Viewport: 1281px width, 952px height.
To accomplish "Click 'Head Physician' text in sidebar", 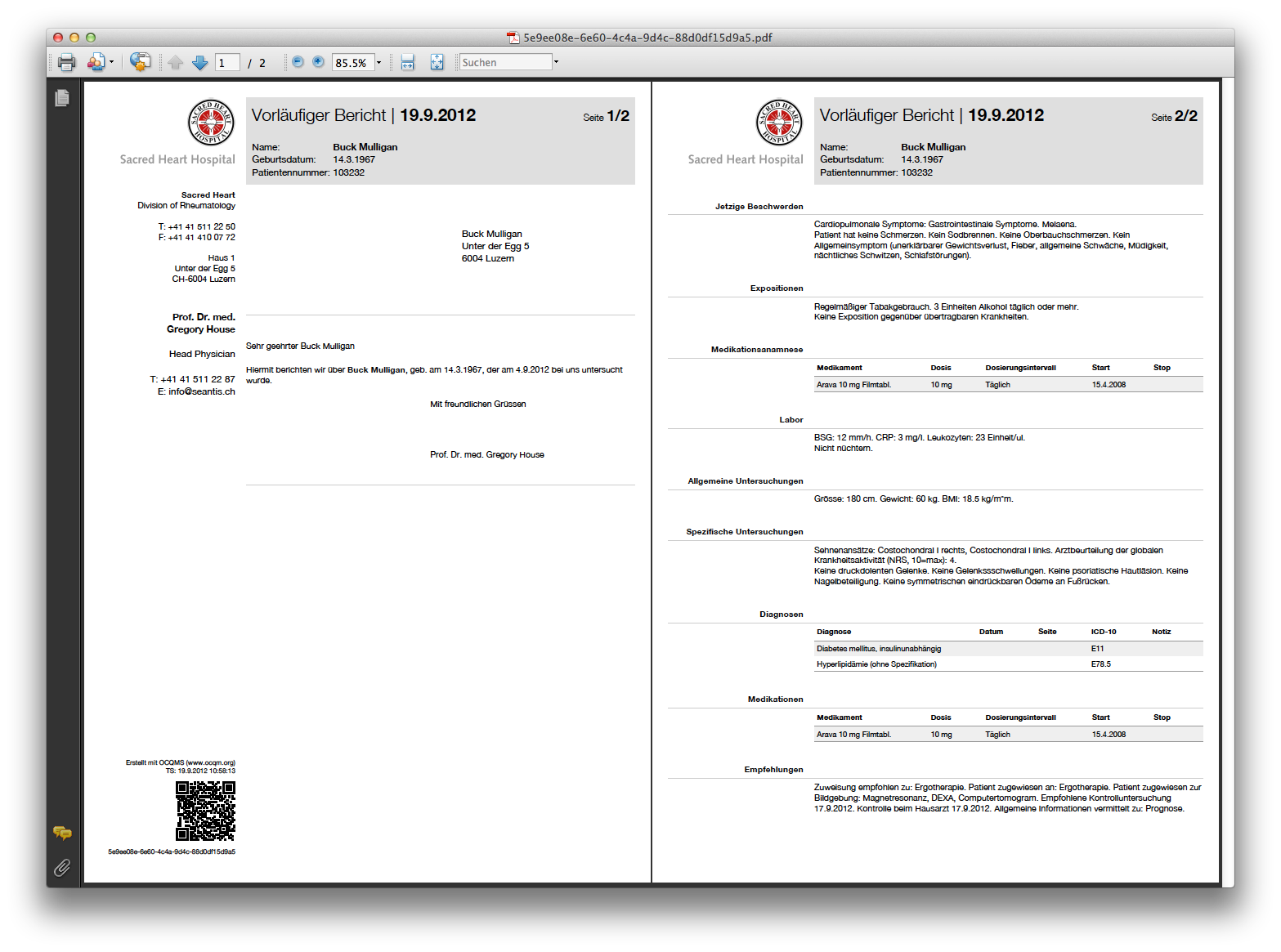I will (x=202, y=354).
